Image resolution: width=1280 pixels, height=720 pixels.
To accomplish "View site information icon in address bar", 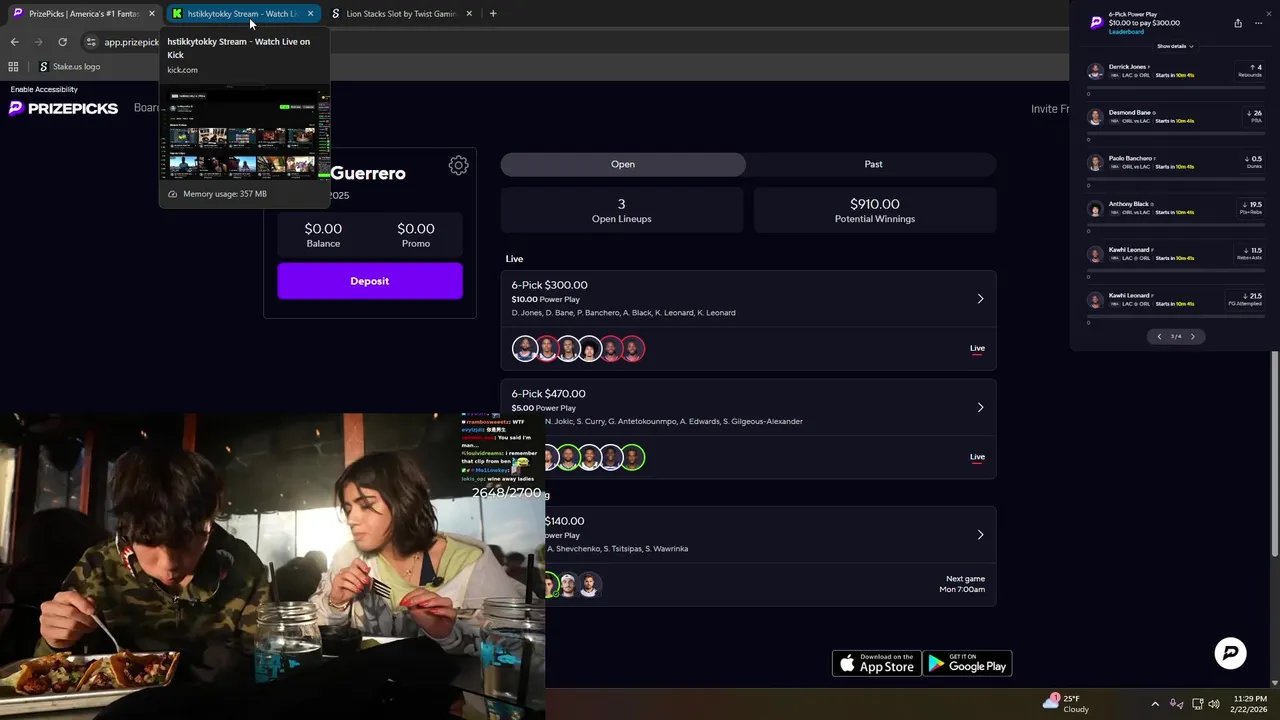I will 91,42.
